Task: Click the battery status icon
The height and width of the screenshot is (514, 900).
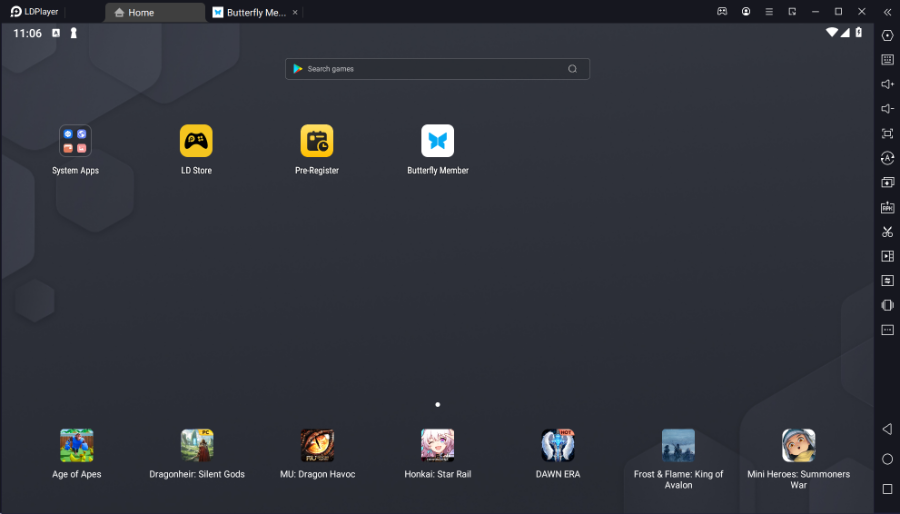Action: (859, 33)
